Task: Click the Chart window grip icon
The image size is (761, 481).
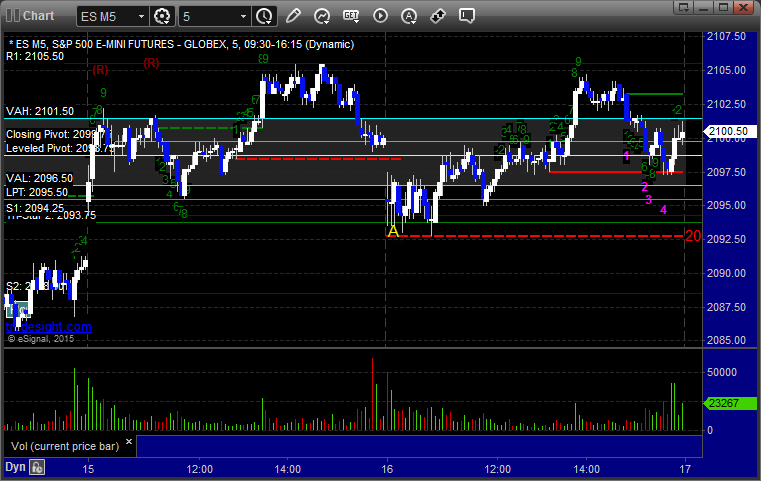Action: pyautogui.click(x=13, y=16)
